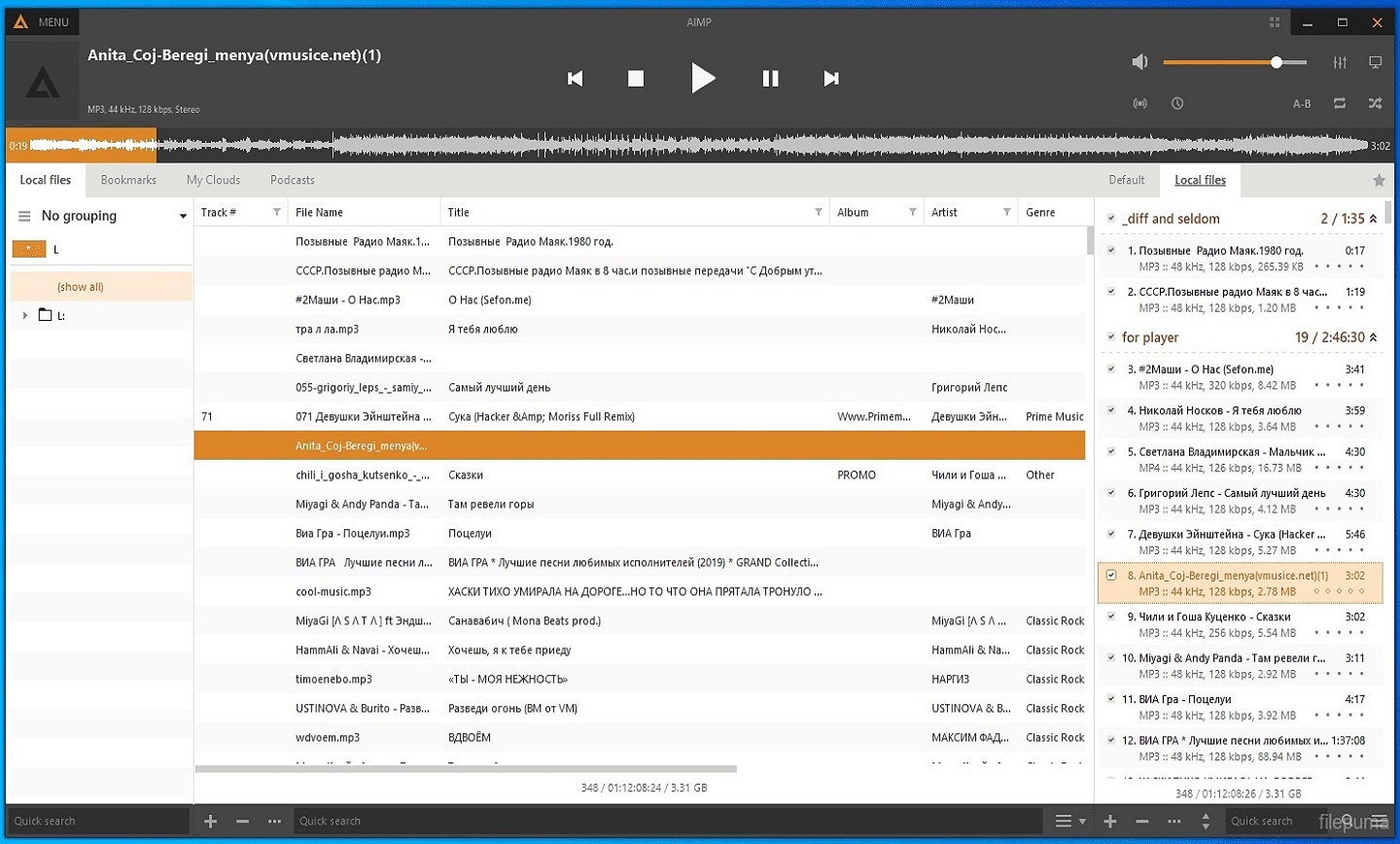This screenshot has height=844, width=1400.
Task: Uncheck track 4 Николай Носков
Action: (1111, 410)
